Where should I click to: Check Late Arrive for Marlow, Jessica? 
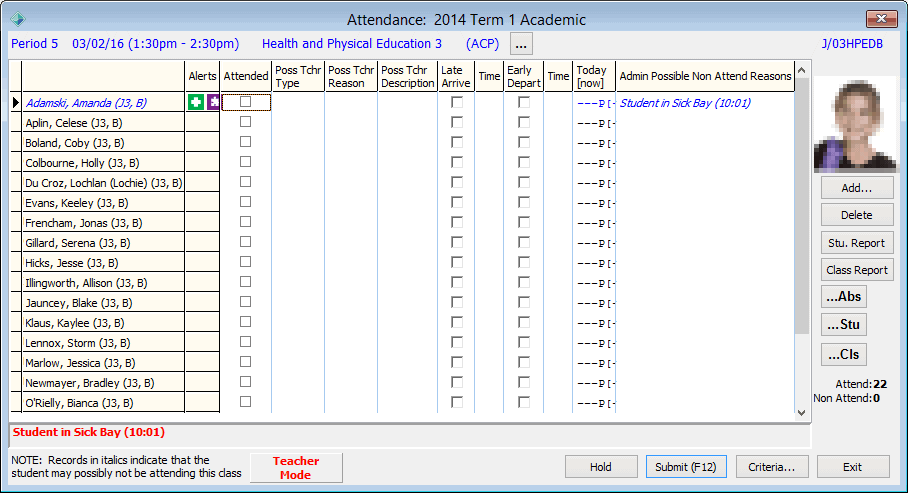pos(457,362)
